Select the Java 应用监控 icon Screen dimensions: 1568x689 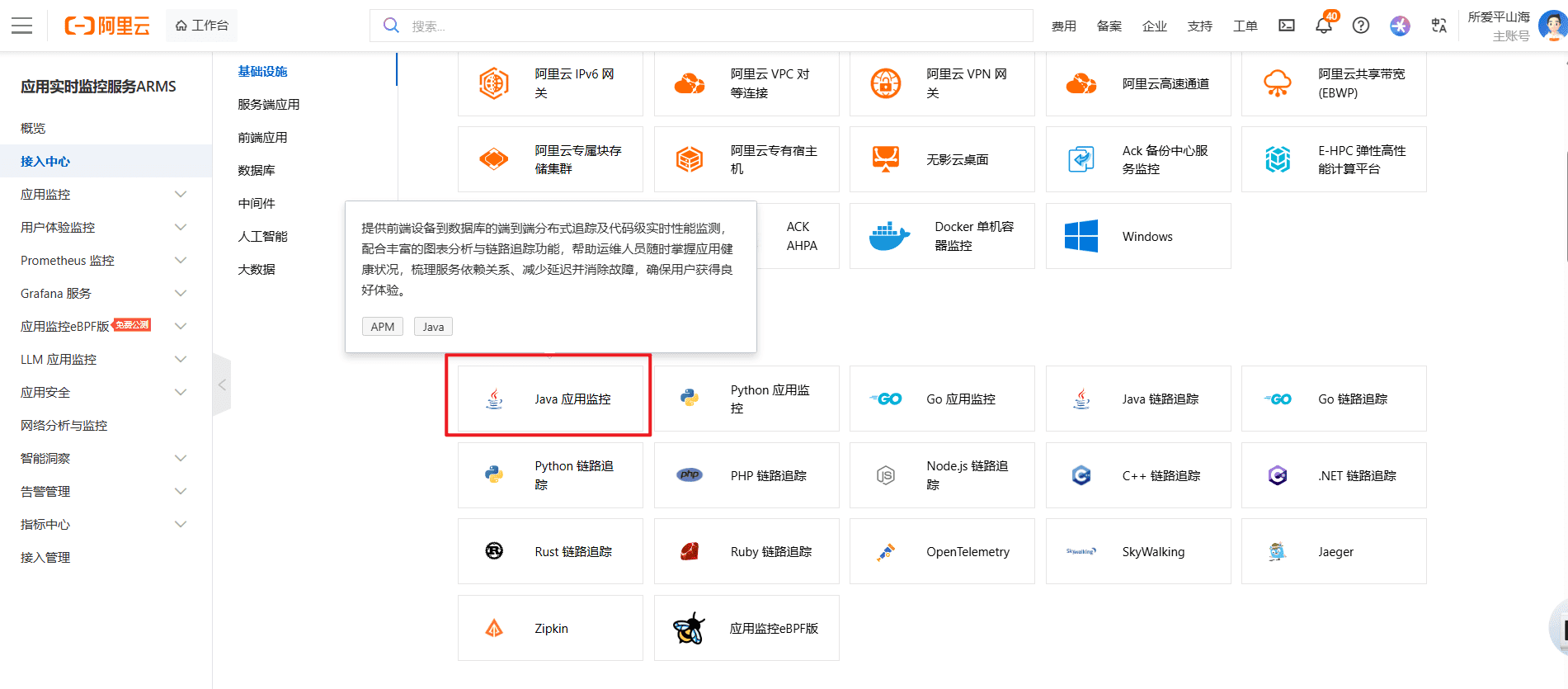(494, 399)
